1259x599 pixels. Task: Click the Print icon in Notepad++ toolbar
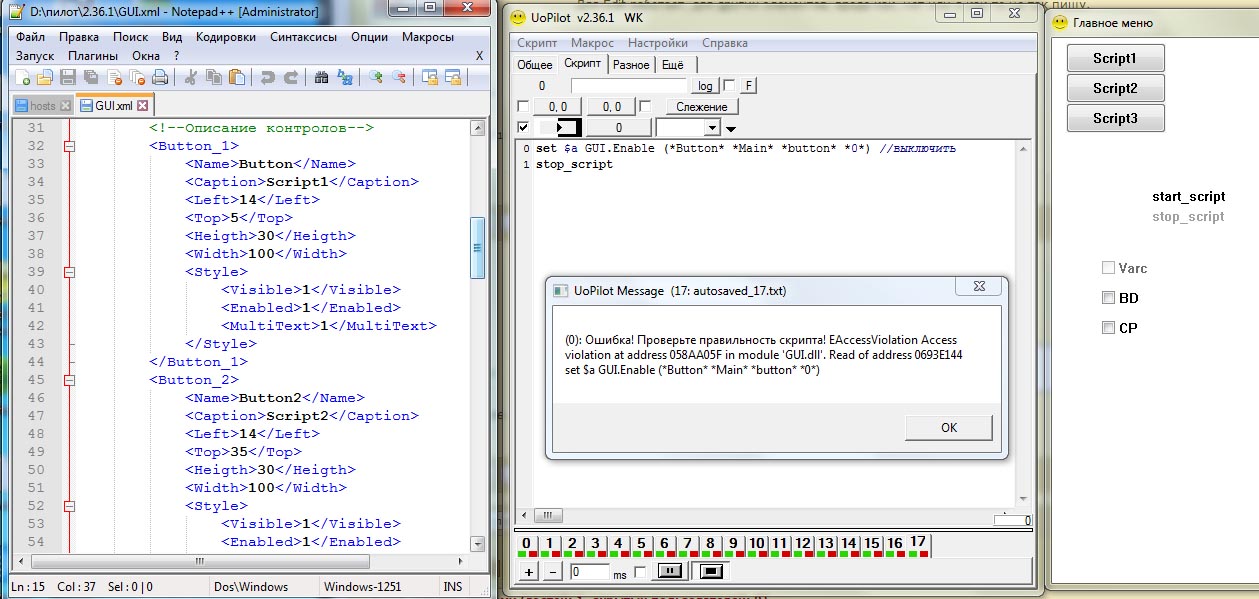[x=160, y=77]
